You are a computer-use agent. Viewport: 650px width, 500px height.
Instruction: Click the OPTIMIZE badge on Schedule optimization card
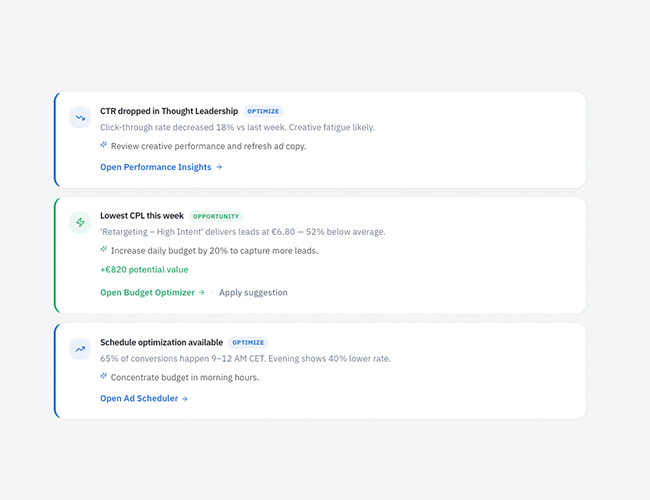point(248,342)
